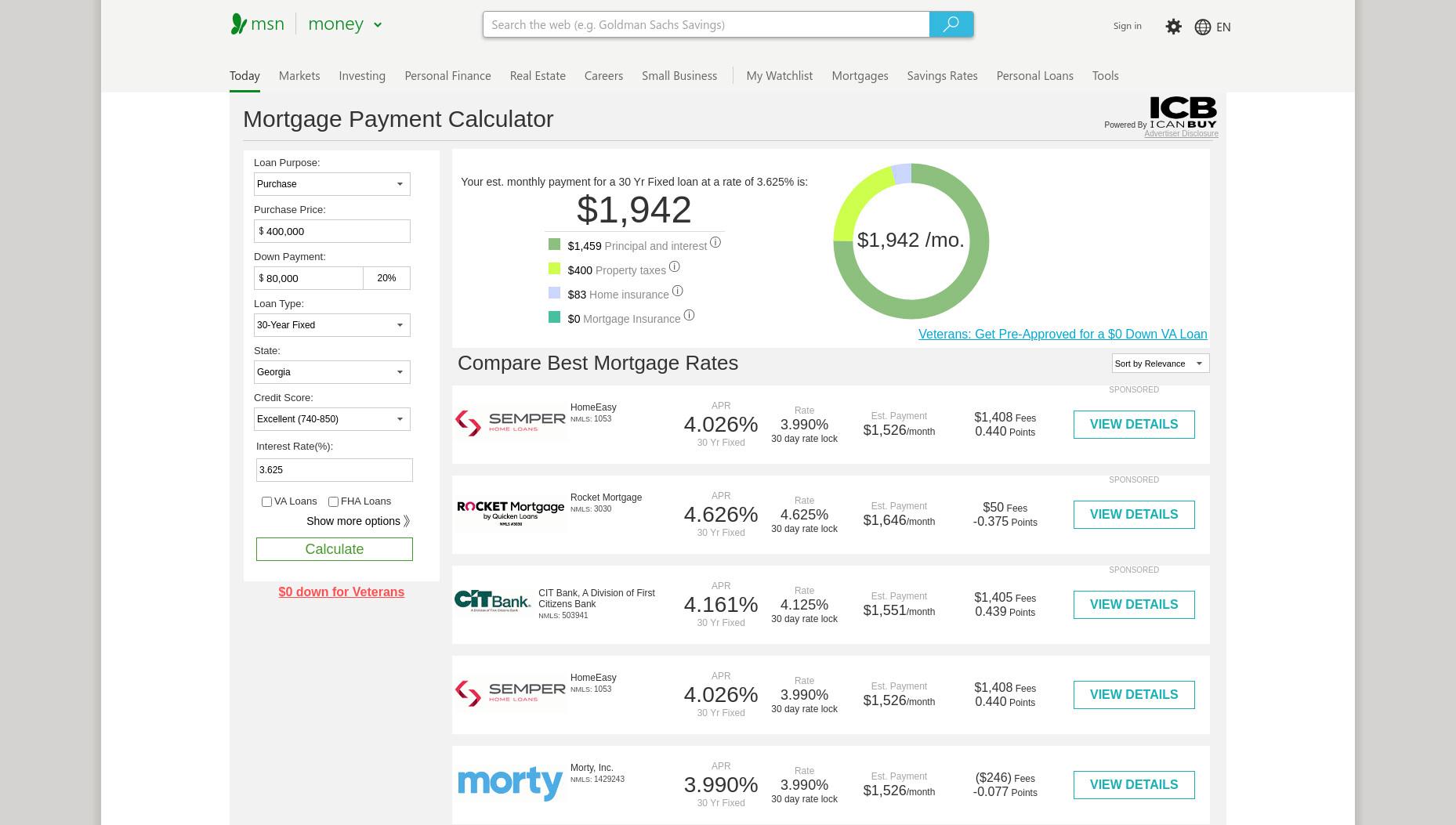
Task: Open the State dropdown showing Georgia
Action: coord(332,372)
